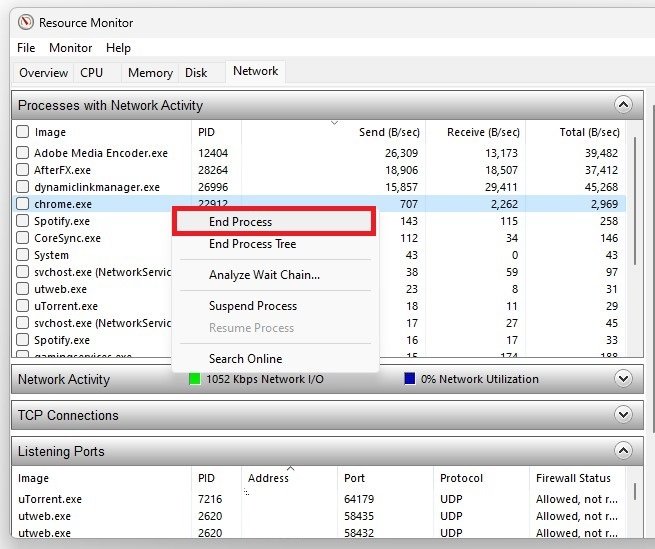Sort listening ports by Port column header
This screenshot has height=549, width=655.
point(385,478)
